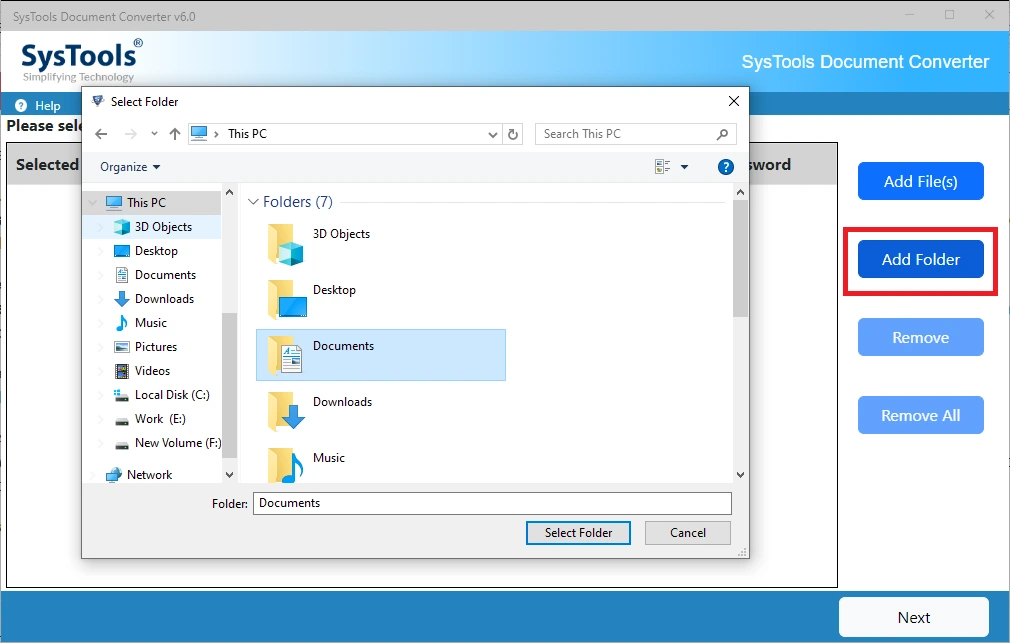The width and height of the screenshot is (1010, 643).
Task: Click Downloads folder icon in file list
Action: [286, 411]
